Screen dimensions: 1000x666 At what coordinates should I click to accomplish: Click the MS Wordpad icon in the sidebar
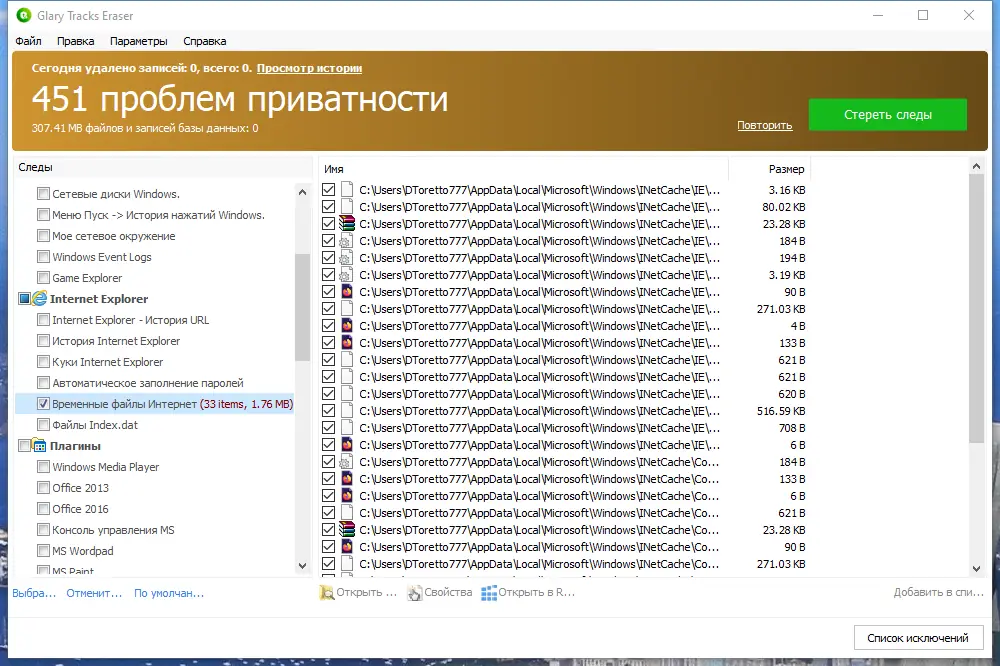(43, 550)
